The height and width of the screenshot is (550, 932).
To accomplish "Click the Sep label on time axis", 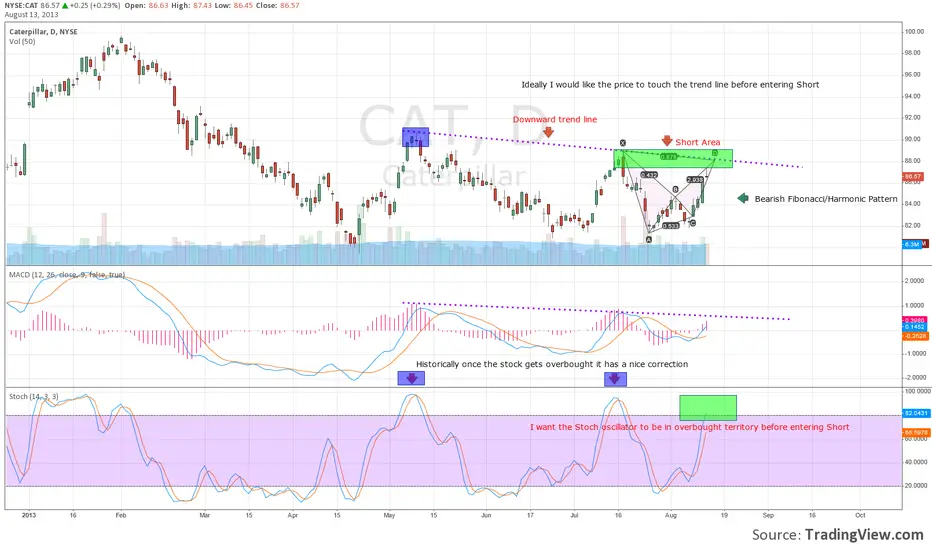I will 768,516.
